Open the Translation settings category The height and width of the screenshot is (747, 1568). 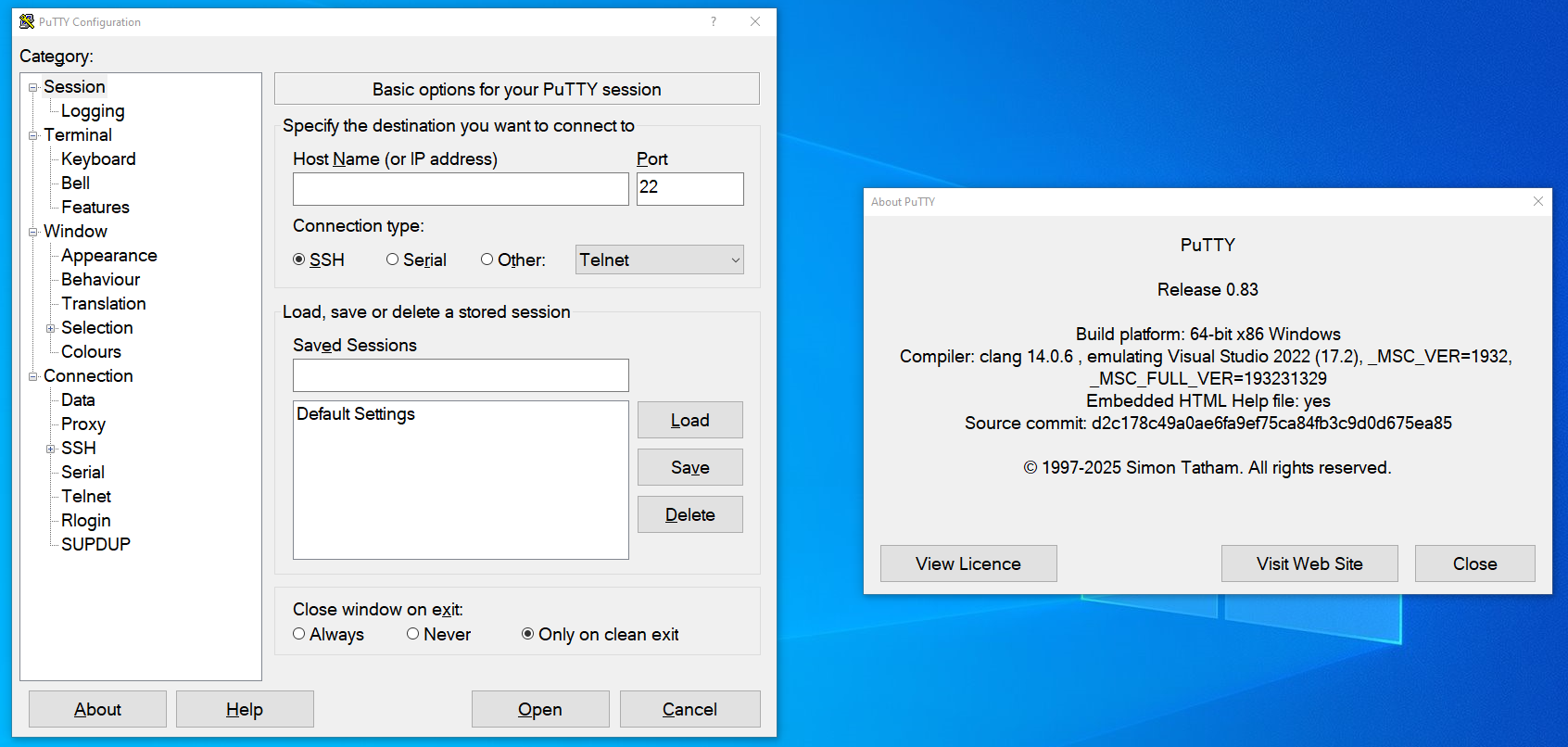(x=104, y=304)
